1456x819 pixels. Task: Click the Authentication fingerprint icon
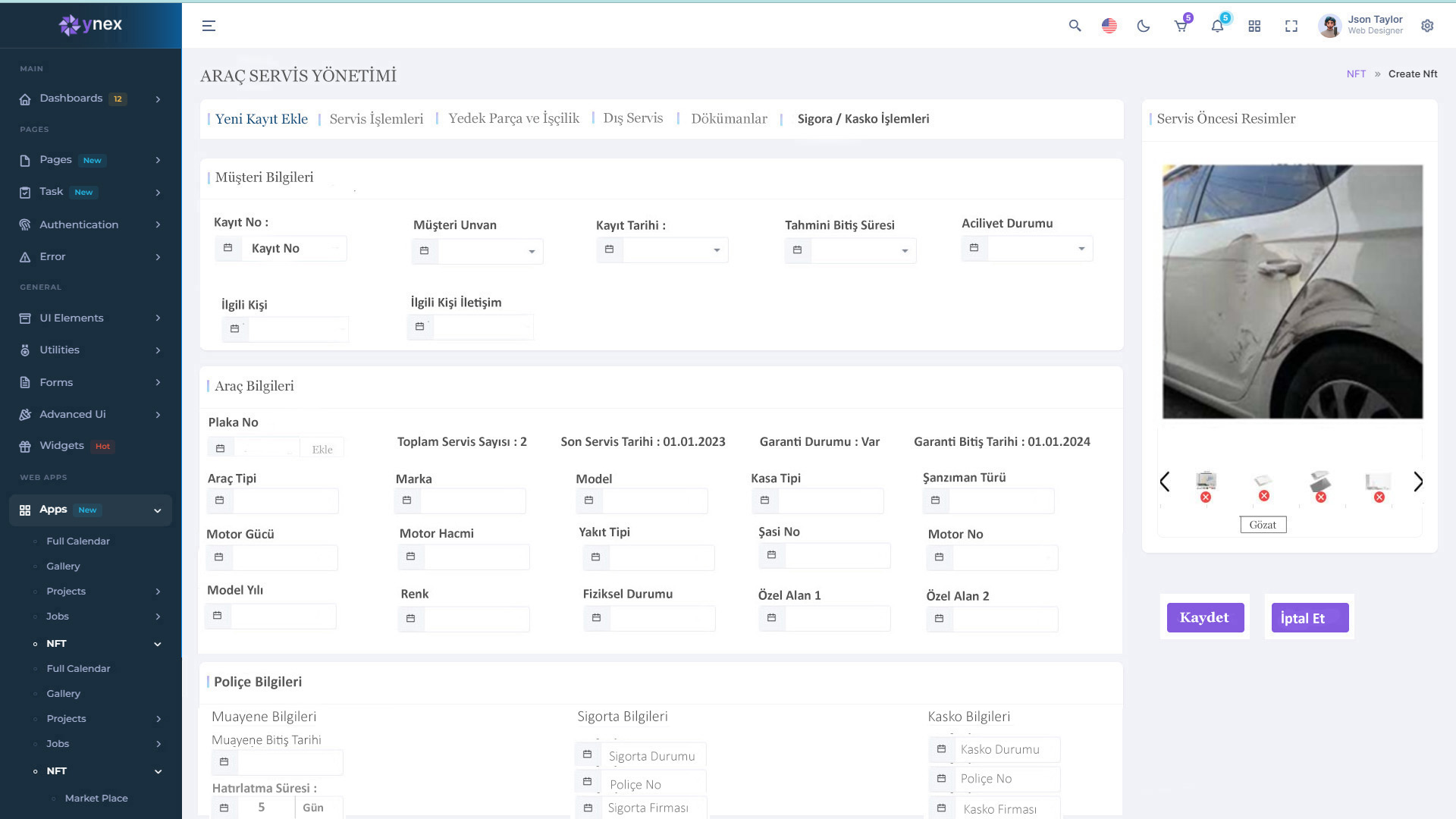pyautogui.click(x=25, y=224)
